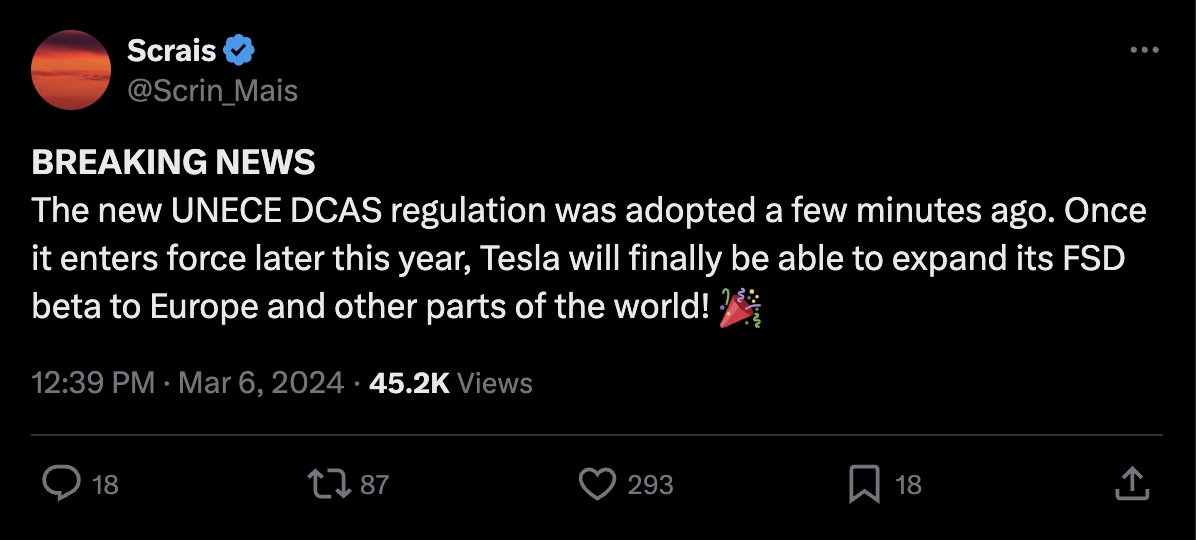Open the Scrais profile avatar picture

(x=71, y=70)
